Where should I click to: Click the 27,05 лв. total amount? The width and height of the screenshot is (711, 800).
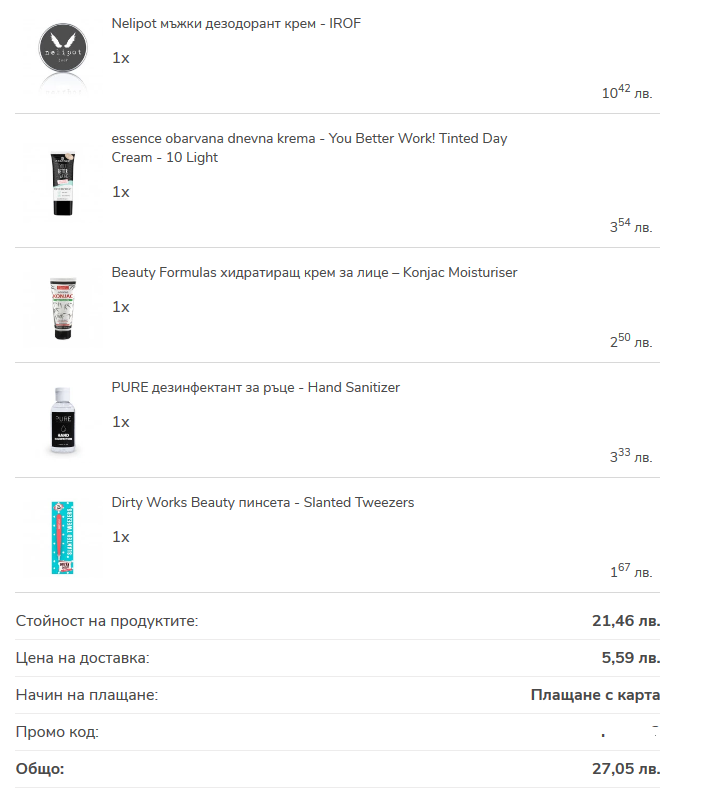click(626, 769)
